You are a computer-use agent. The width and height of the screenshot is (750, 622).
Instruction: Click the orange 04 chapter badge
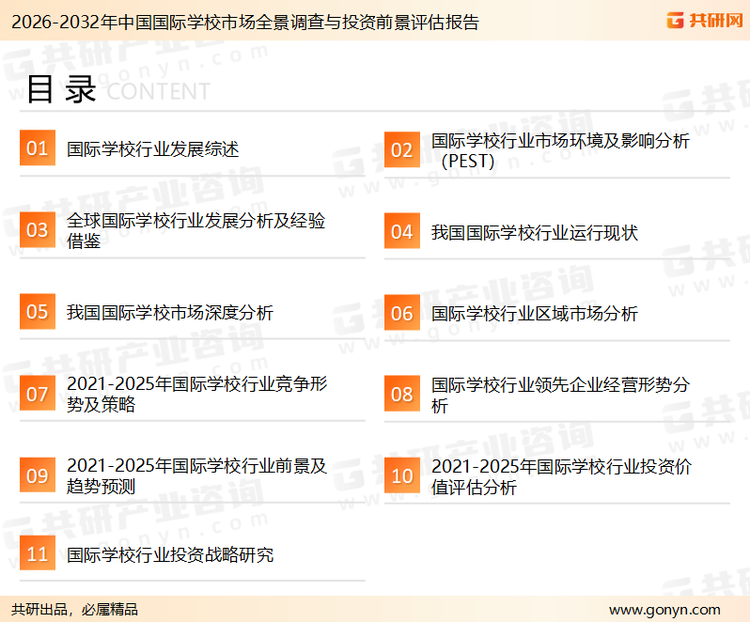[402, 231]
